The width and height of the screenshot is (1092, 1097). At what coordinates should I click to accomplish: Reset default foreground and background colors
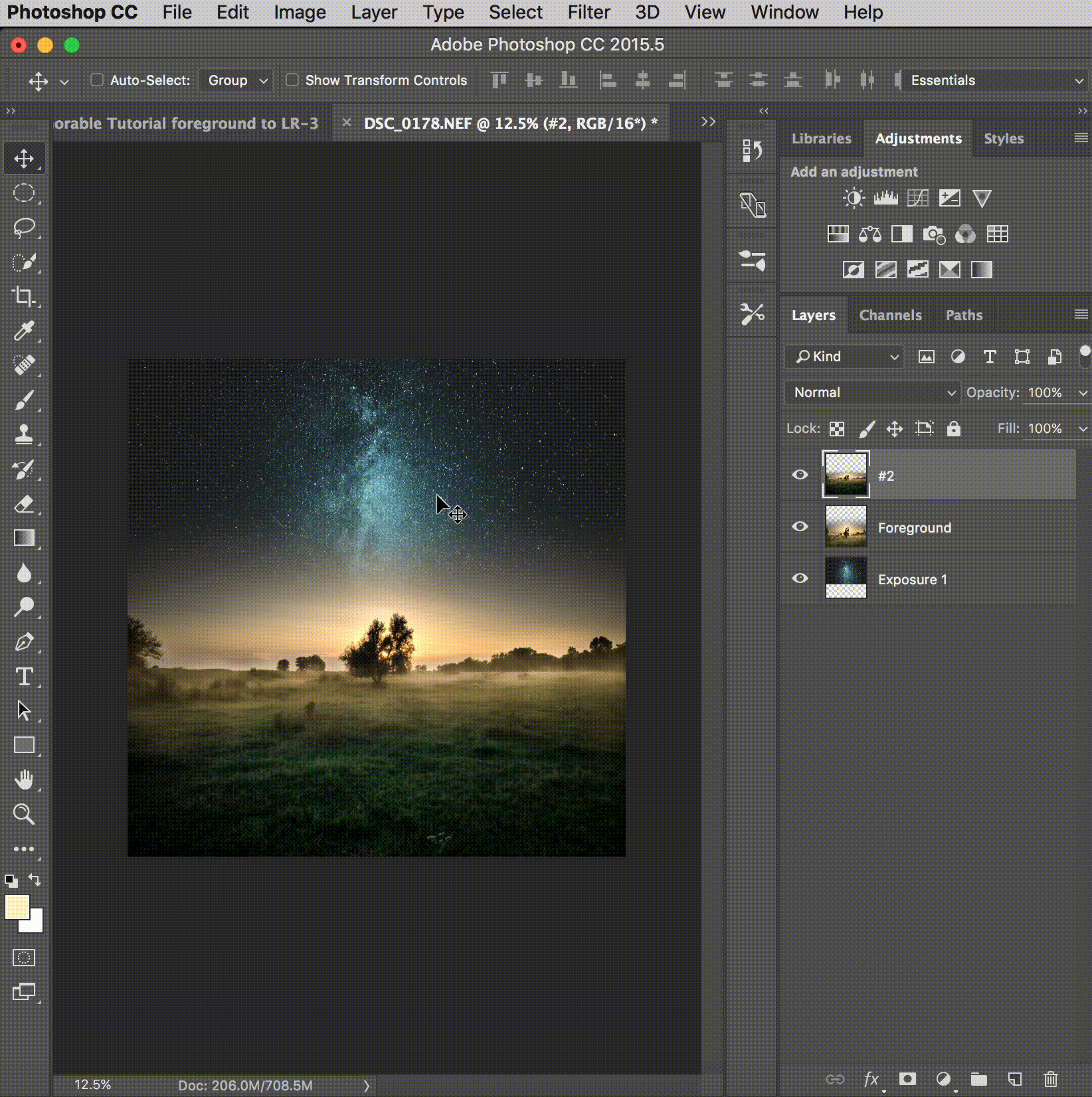pos(11,881)
